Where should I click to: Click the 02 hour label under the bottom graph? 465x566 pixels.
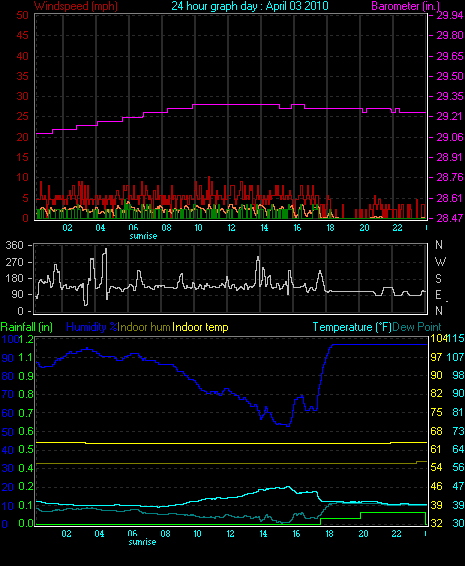click(x=66, y=534)
